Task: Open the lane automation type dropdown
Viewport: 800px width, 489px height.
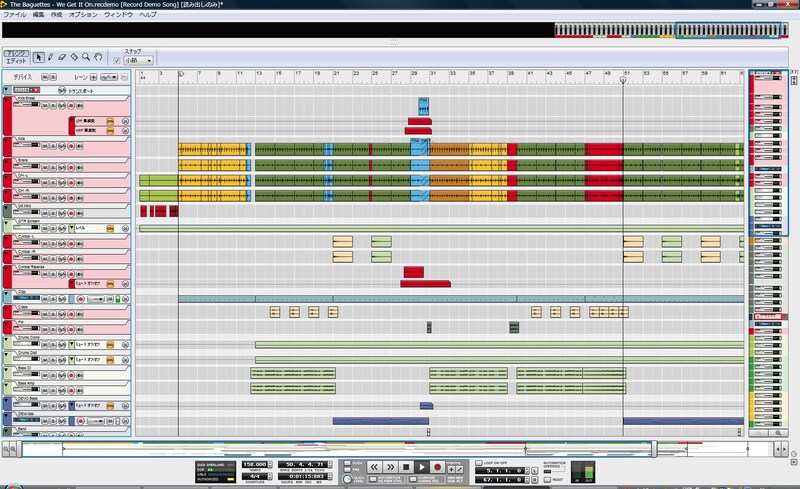Action: [109, 77]
